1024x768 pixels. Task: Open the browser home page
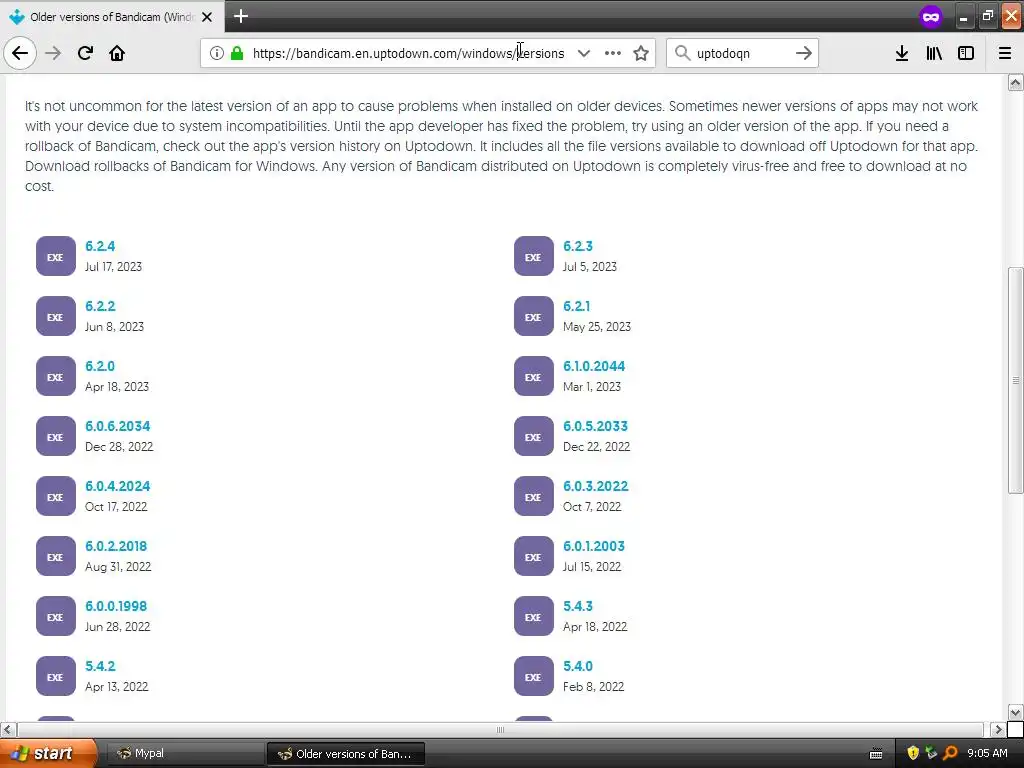coord(117,53)
